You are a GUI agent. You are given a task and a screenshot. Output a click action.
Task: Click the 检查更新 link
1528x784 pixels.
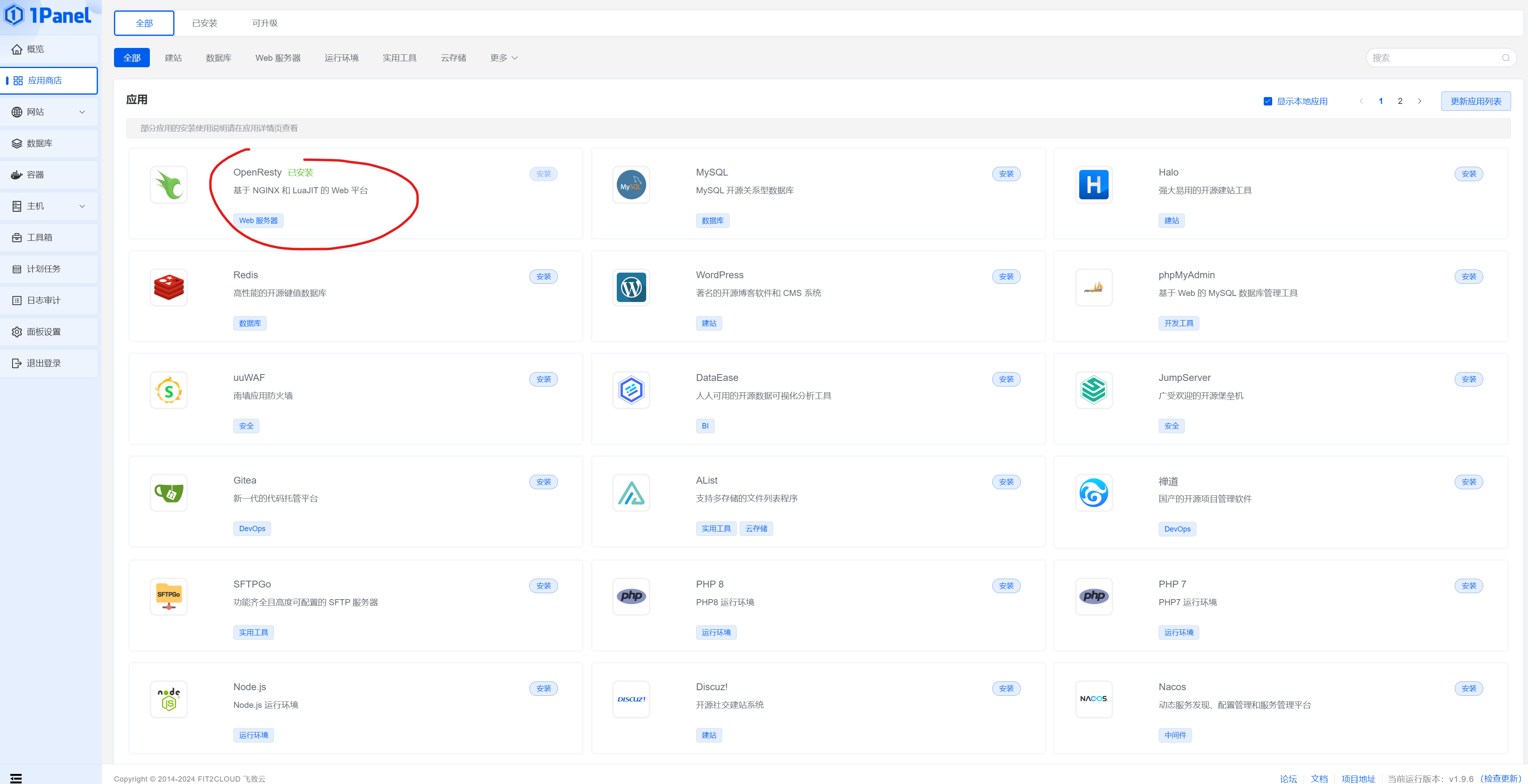pyautogui.click(x=1501, y=779)
